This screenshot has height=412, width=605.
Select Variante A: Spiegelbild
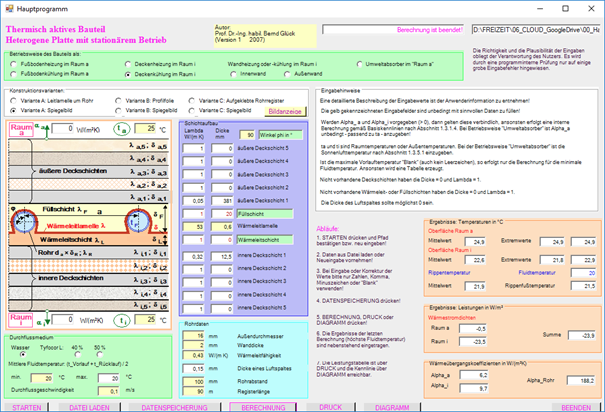(14, 110)
